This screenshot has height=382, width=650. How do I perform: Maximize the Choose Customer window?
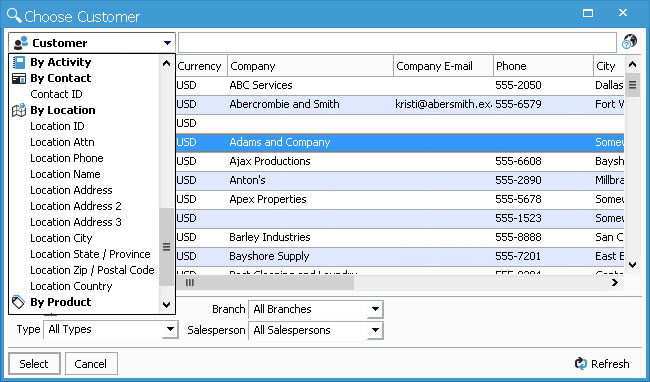(588, 13)
